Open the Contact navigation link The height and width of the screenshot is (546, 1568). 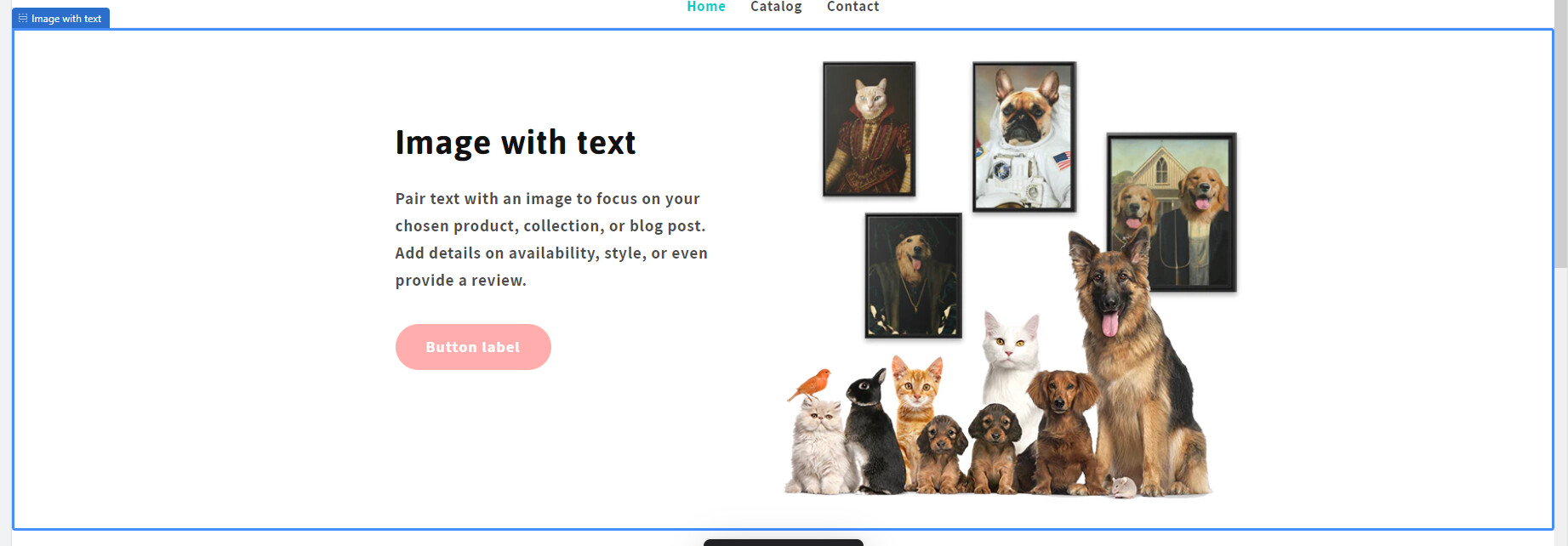(852, 7)
